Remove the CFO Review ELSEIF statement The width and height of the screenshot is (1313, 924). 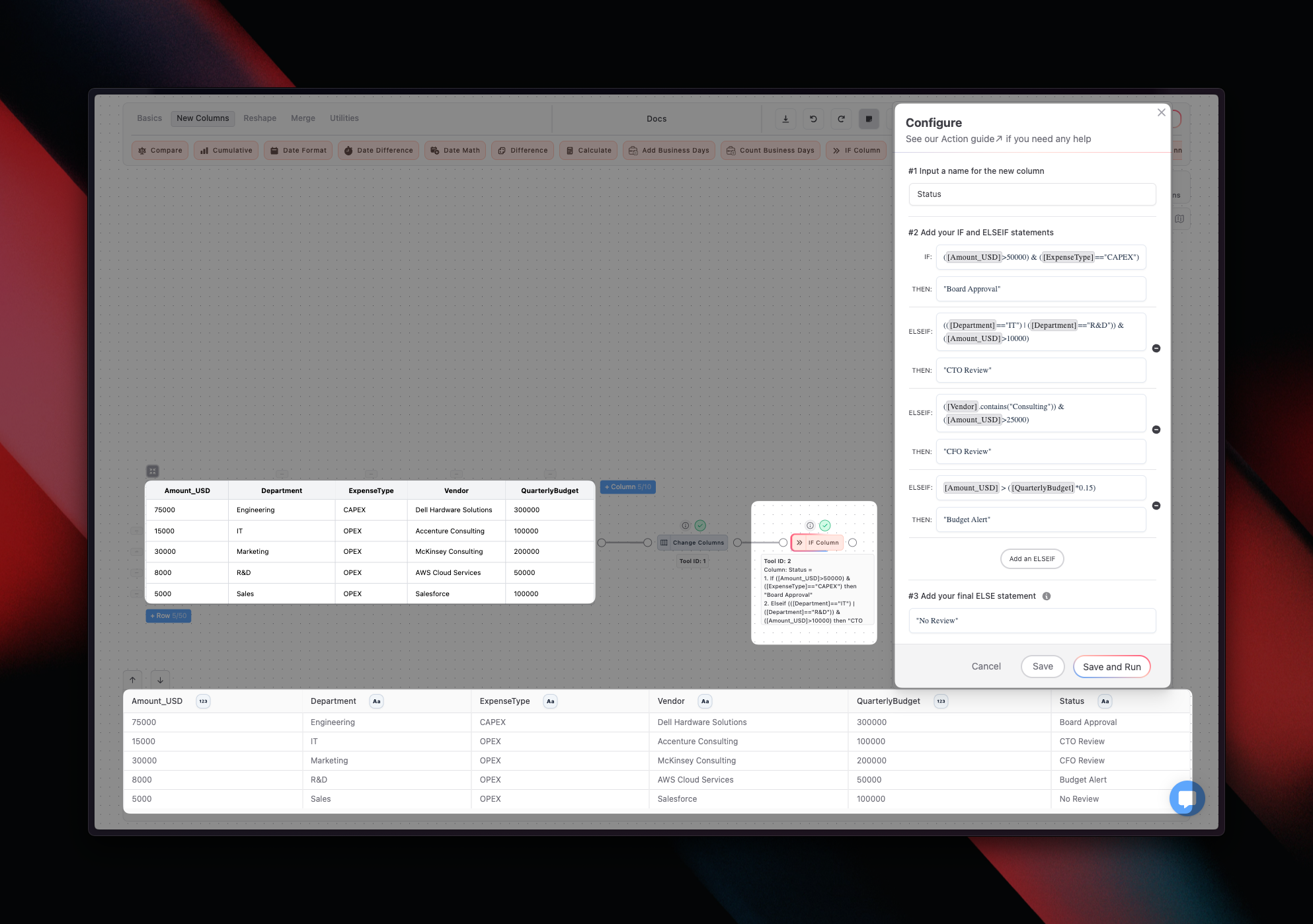pyautogui.click(x=1156, y=430)
